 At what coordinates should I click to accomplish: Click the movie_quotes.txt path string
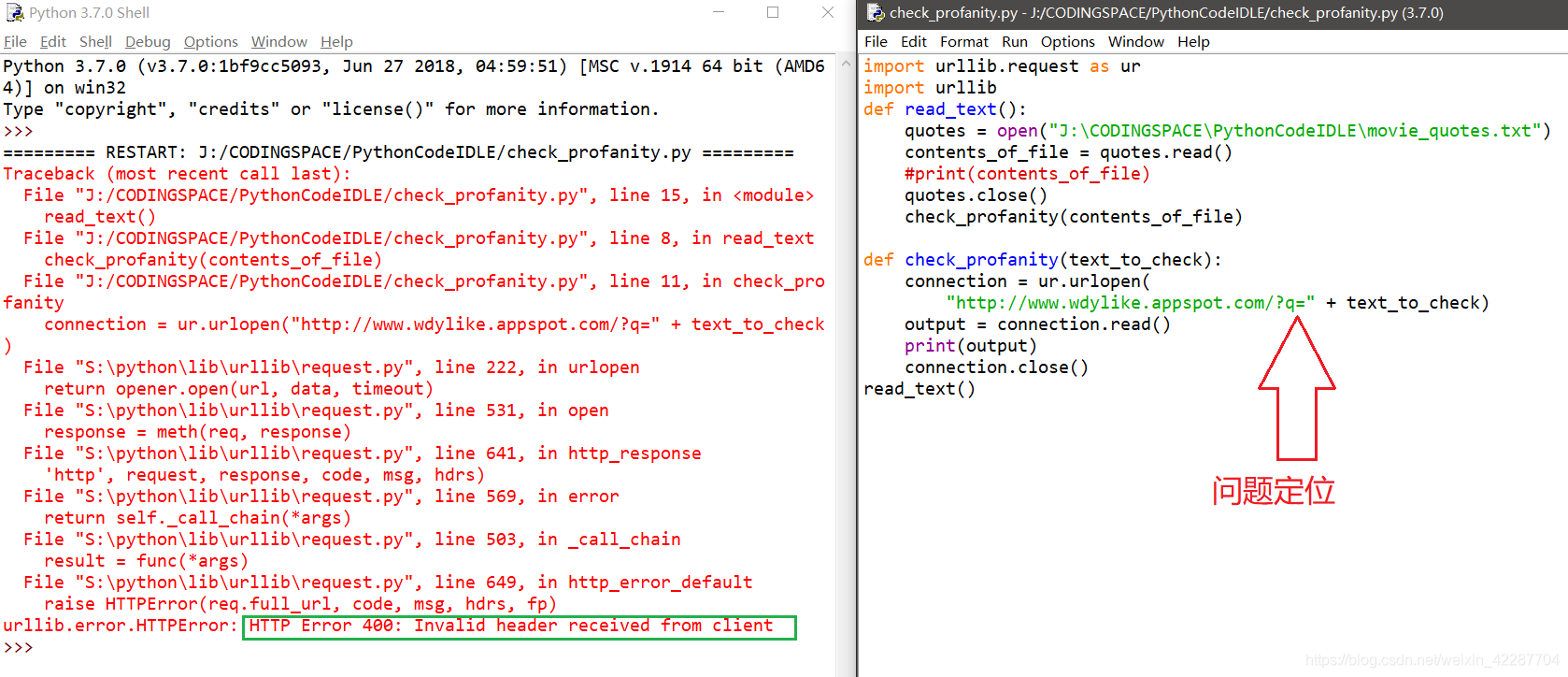point(1294,131)
